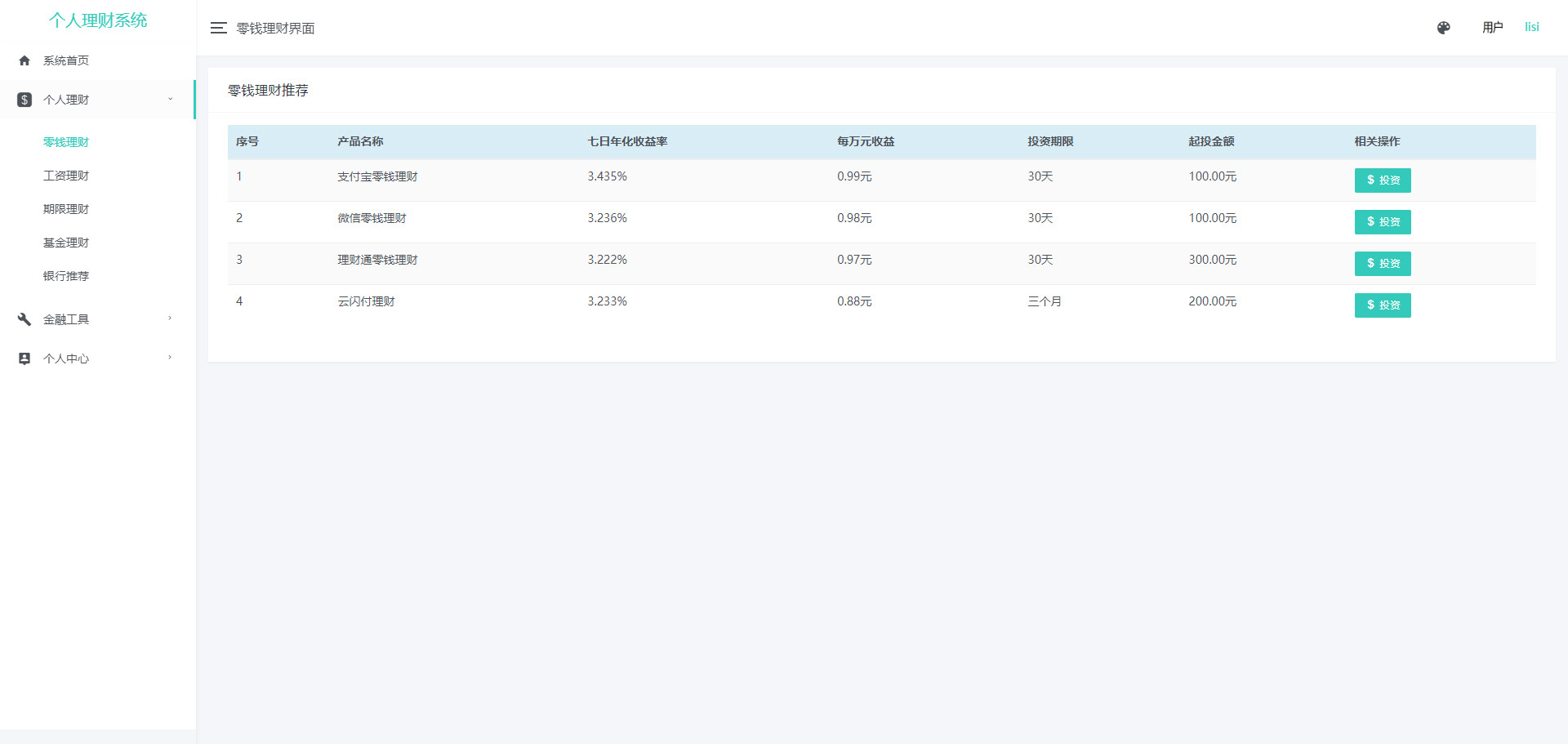Click the 理财通零钱理财 product name

click(x=377, y=260)
